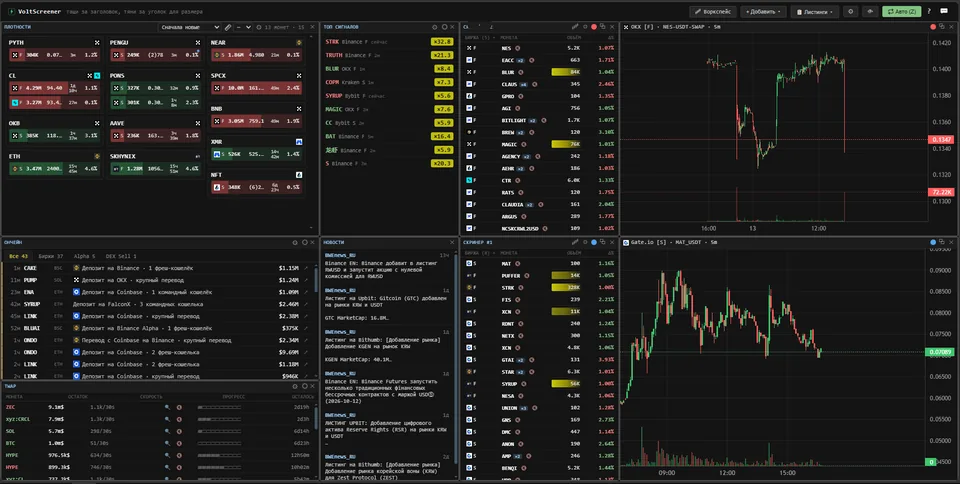Click info circle next to NES coin
This screenshot has height=484, width=960.
[x=517, y=48]
